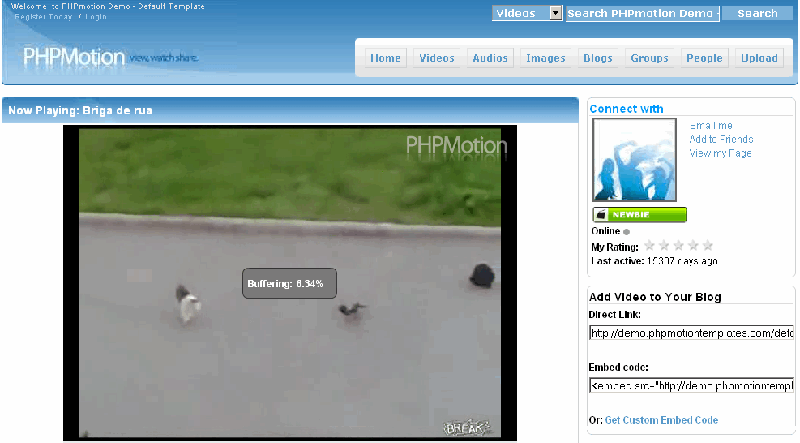The image size is (800, 443).
Task: Open the People menu item
Action: pyautogui.click(x=704, y=58)
